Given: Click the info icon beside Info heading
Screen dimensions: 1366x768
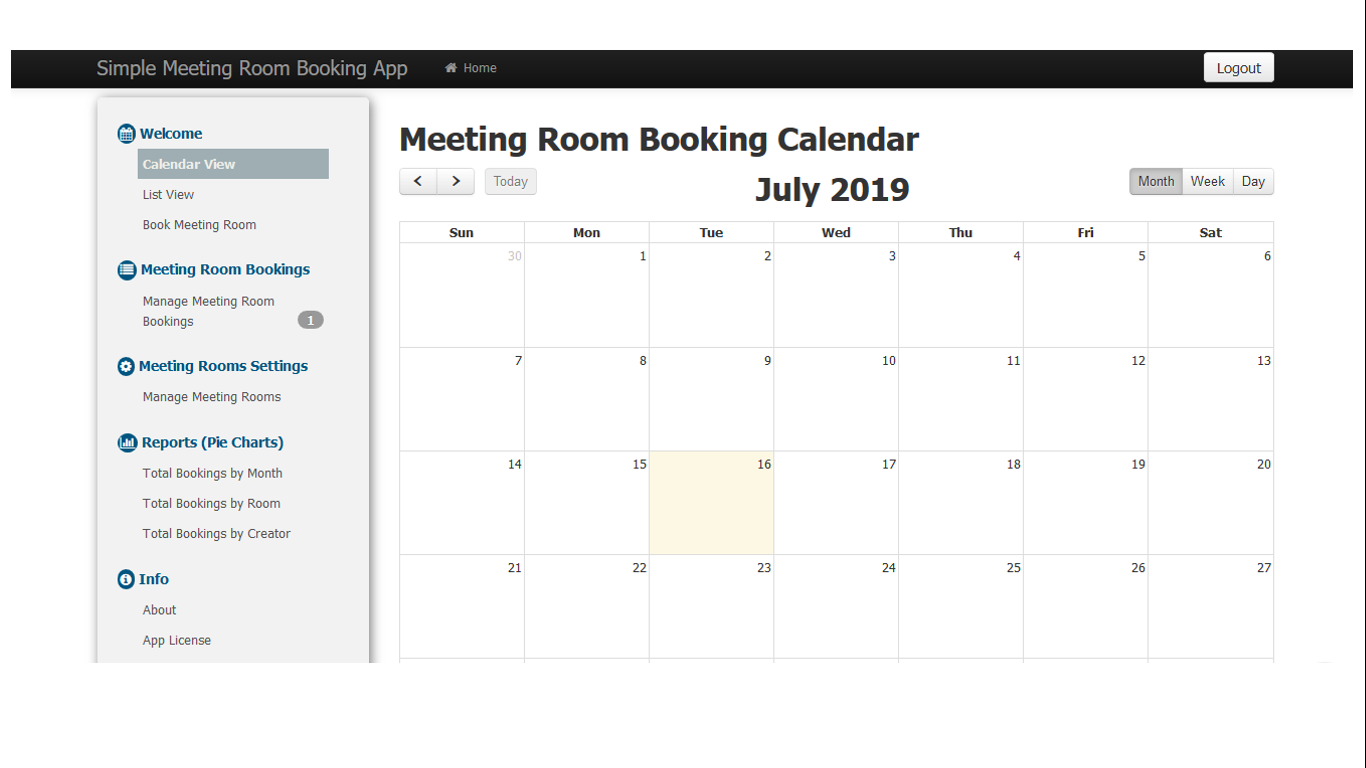Looking at the screenshot, I should 126,580.
